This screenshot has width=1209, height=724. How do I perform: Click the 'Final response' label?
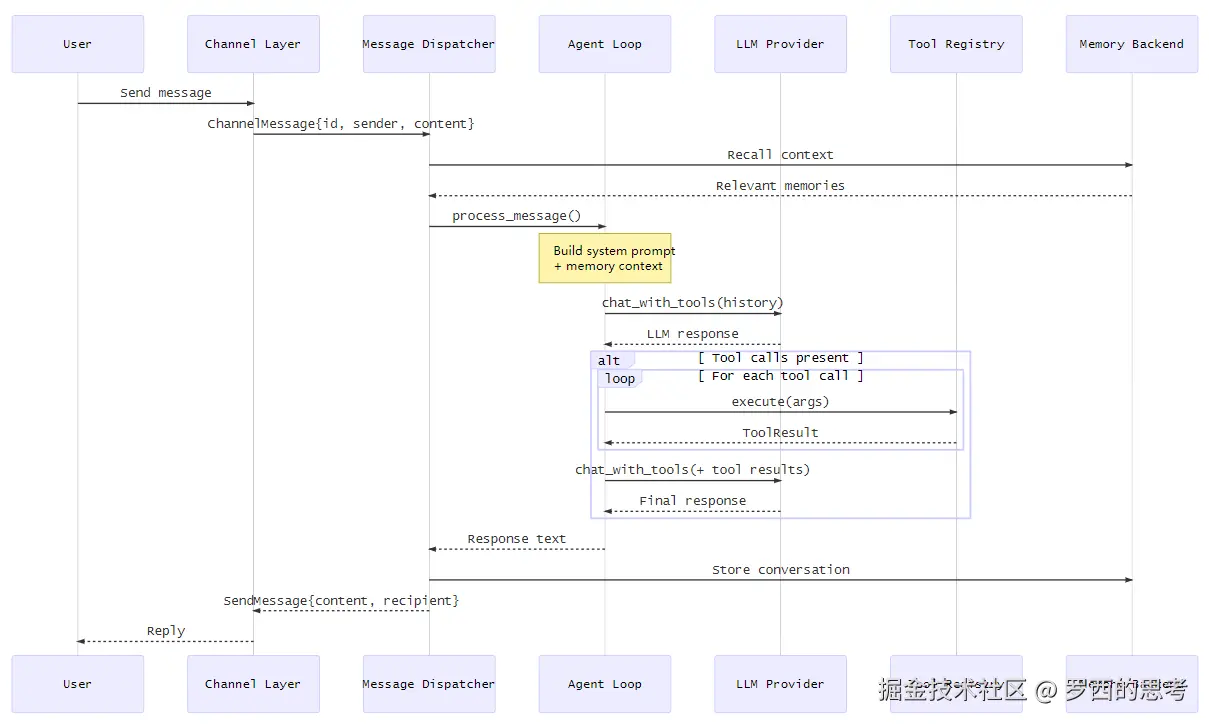693,501
